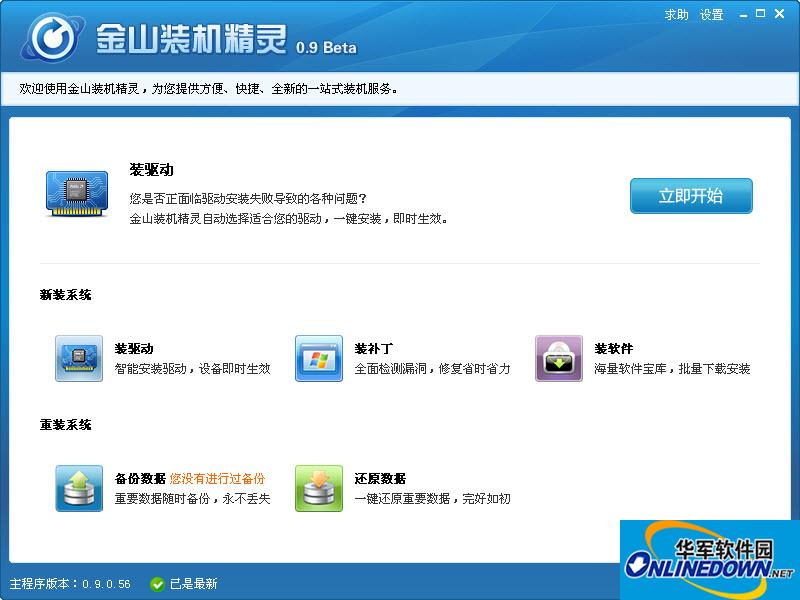Open the 设置 settings link

(x=712, y=15)
